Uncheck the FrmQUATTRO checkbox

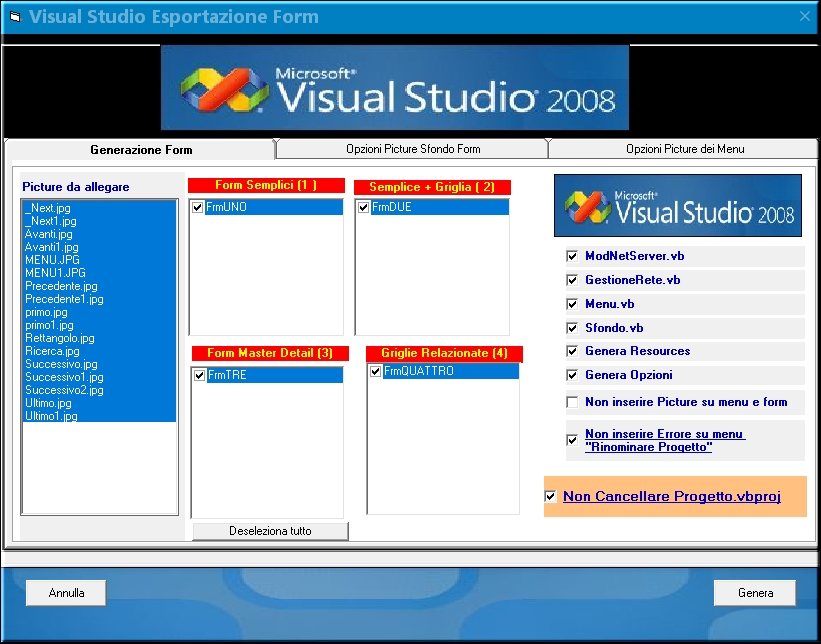375,371
